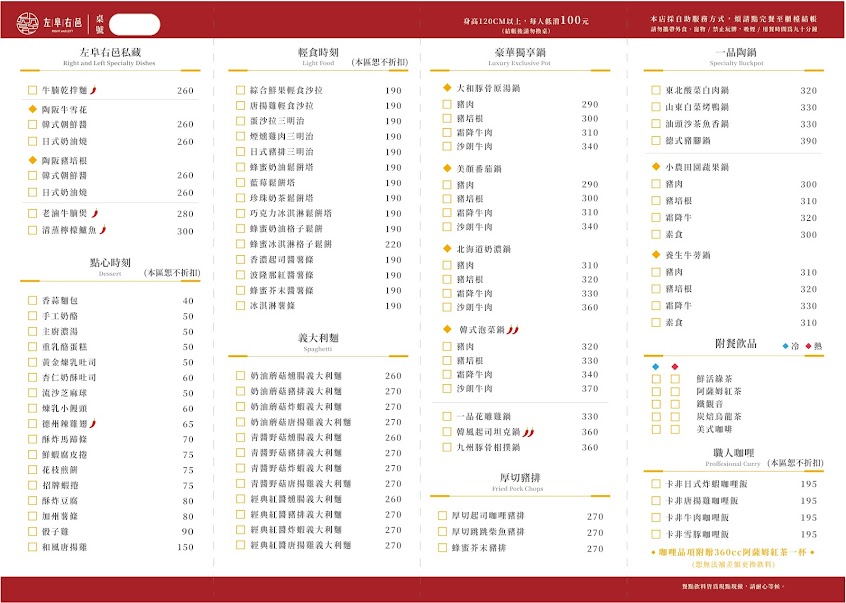The height and width of the screenshot is (603, 846).
Task: Click the red hot diamond in legend
Action: [808, 346]
